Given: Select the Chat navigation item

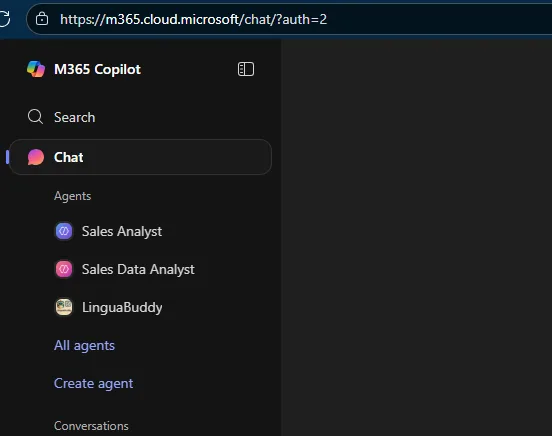Looking at the screenshot, I should [140, 157].
